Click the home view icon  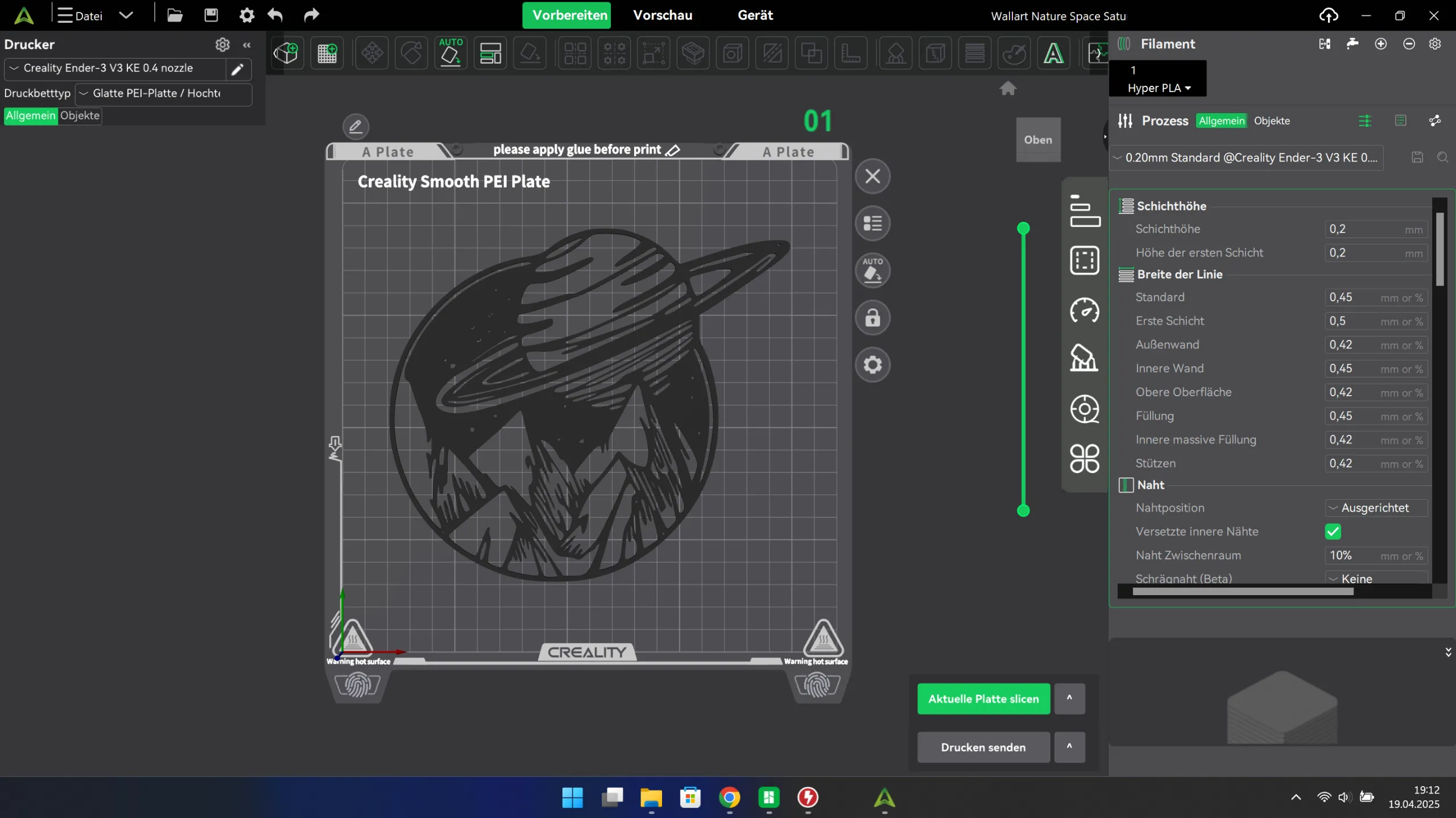click(1008, 88)
